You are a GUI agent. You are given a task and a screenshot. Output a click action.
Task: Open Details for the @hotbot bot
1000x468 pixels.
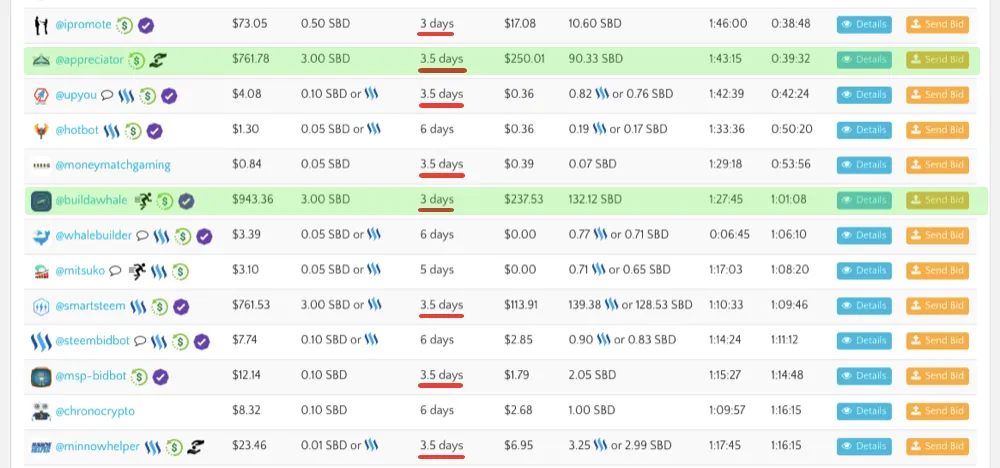pyautogui.click(x=864, y=130)
